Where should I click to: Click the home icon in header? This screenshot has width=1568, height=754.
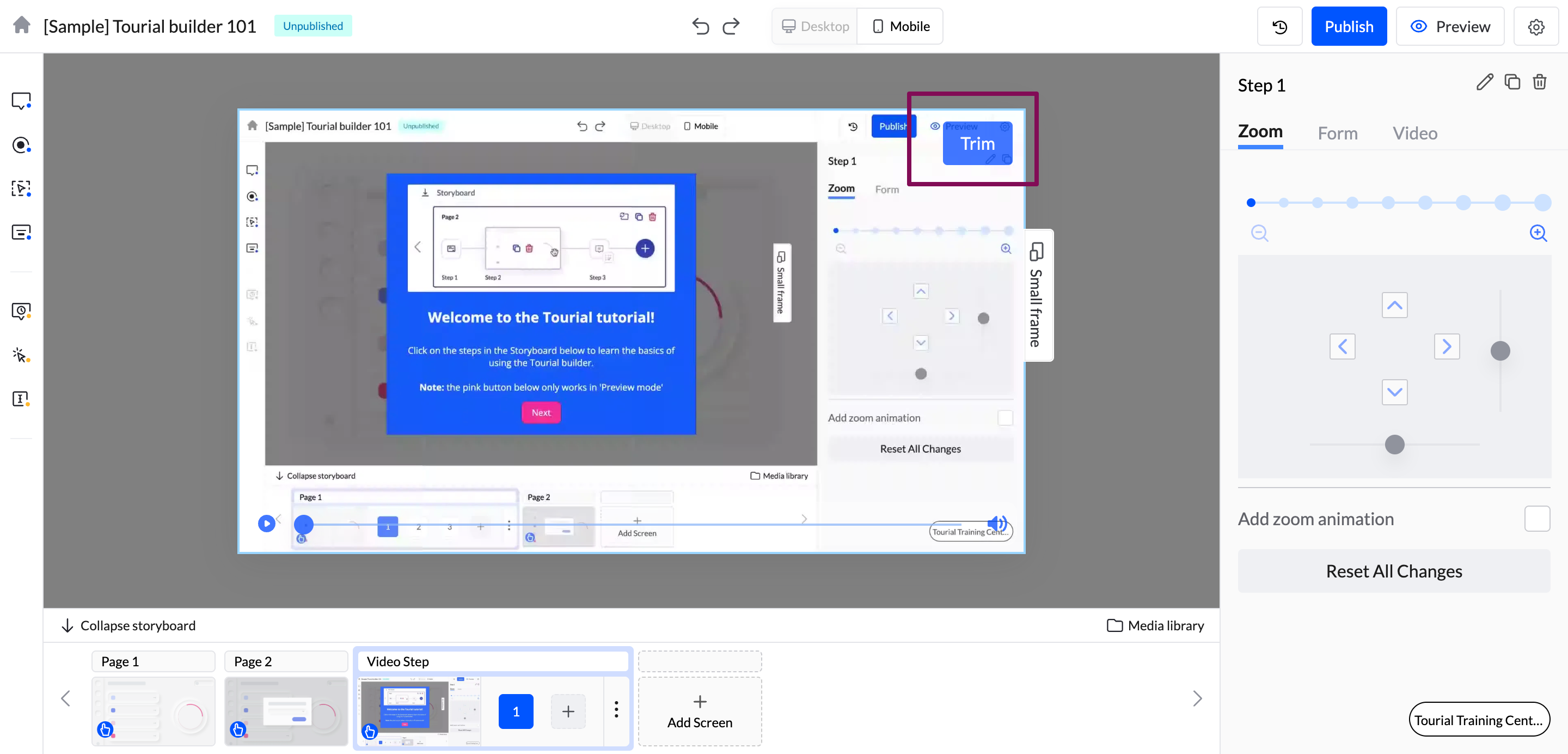[22, 26]
